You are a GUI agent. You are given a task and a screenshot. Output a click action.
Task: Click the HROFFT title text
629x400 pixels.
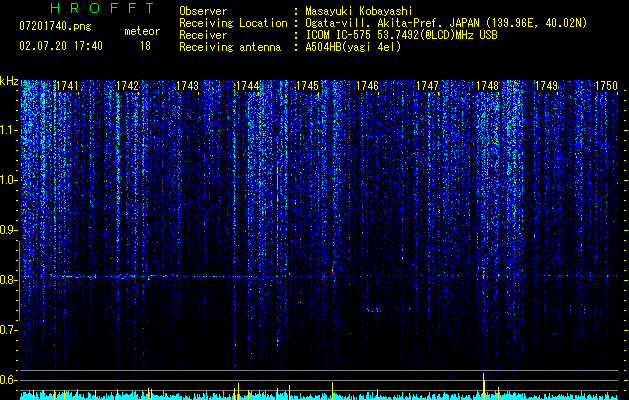tap(103, 8)
